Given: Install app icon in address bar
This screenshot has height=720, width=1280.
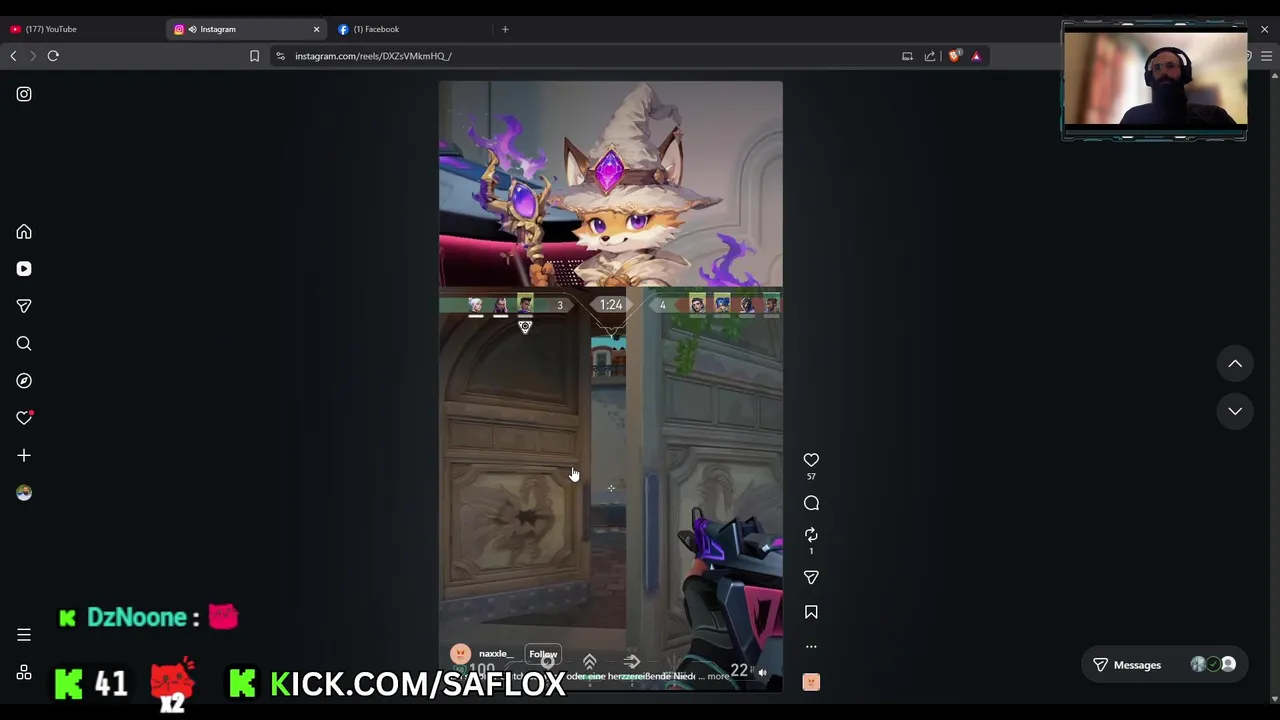Looking at the screenshot, I should (907, 56).
